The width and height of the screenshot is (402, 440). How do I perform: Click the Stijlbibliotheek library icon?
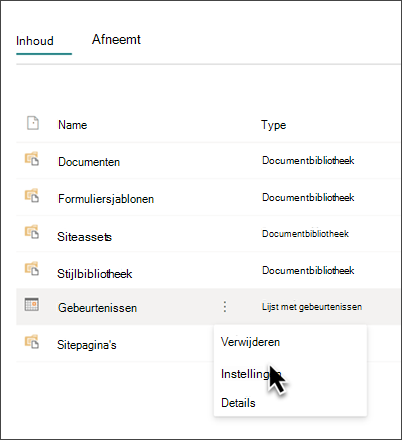click(32, 269)
